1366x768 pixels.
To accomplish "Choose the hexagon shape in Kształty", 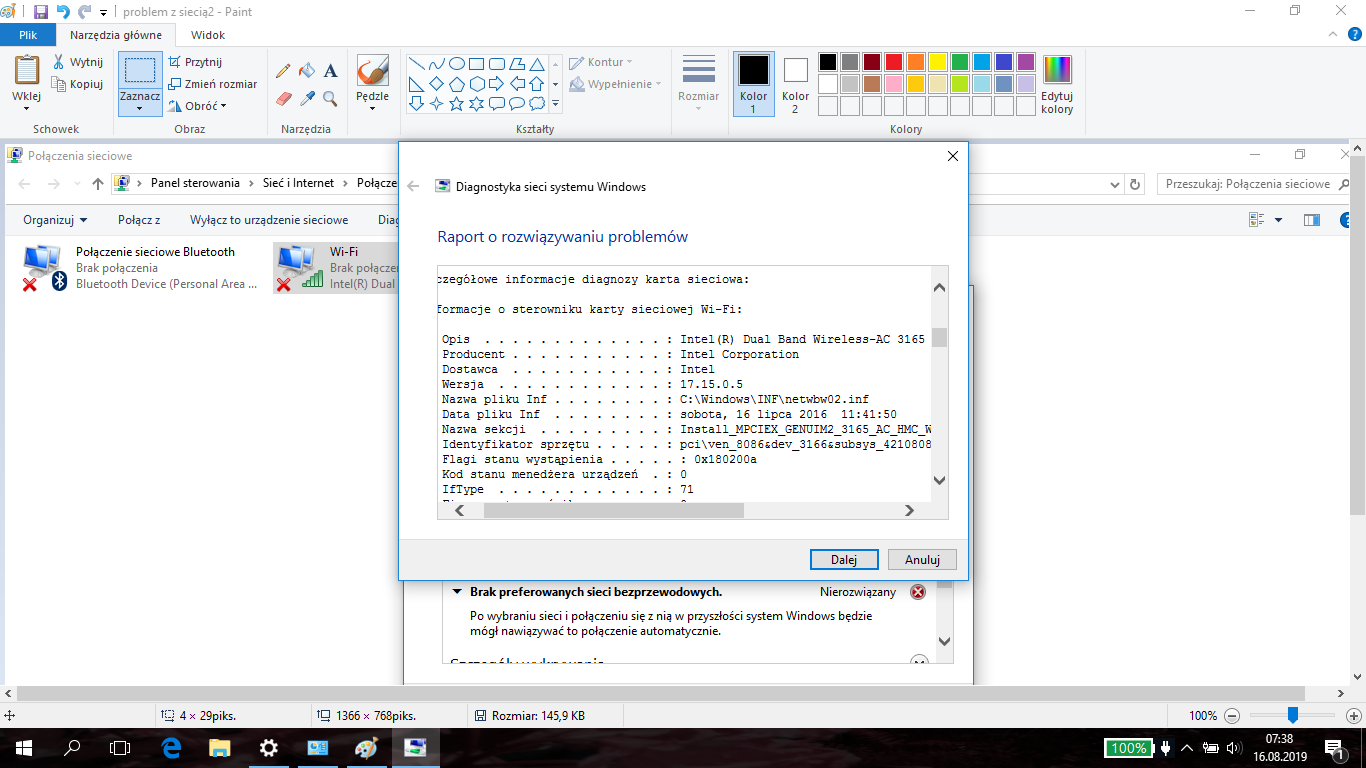I will [x=477, y=83].
